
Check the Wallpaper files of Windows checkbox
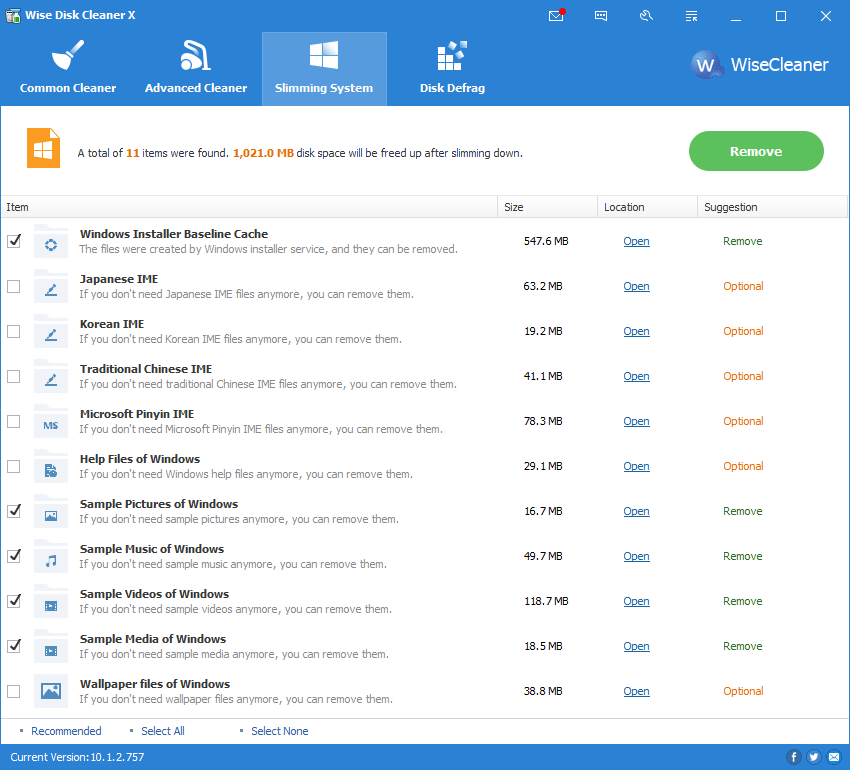pos(14,691)
